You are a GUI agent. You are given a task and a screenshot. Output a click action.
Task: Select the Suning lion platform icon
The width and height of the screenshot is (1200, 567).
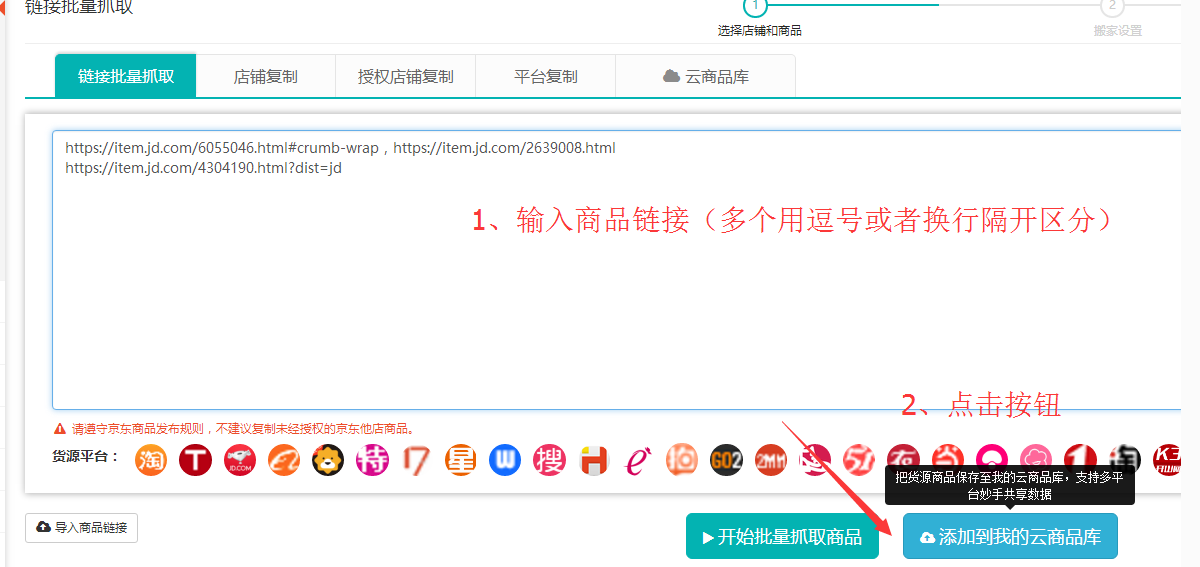point(328,460)
